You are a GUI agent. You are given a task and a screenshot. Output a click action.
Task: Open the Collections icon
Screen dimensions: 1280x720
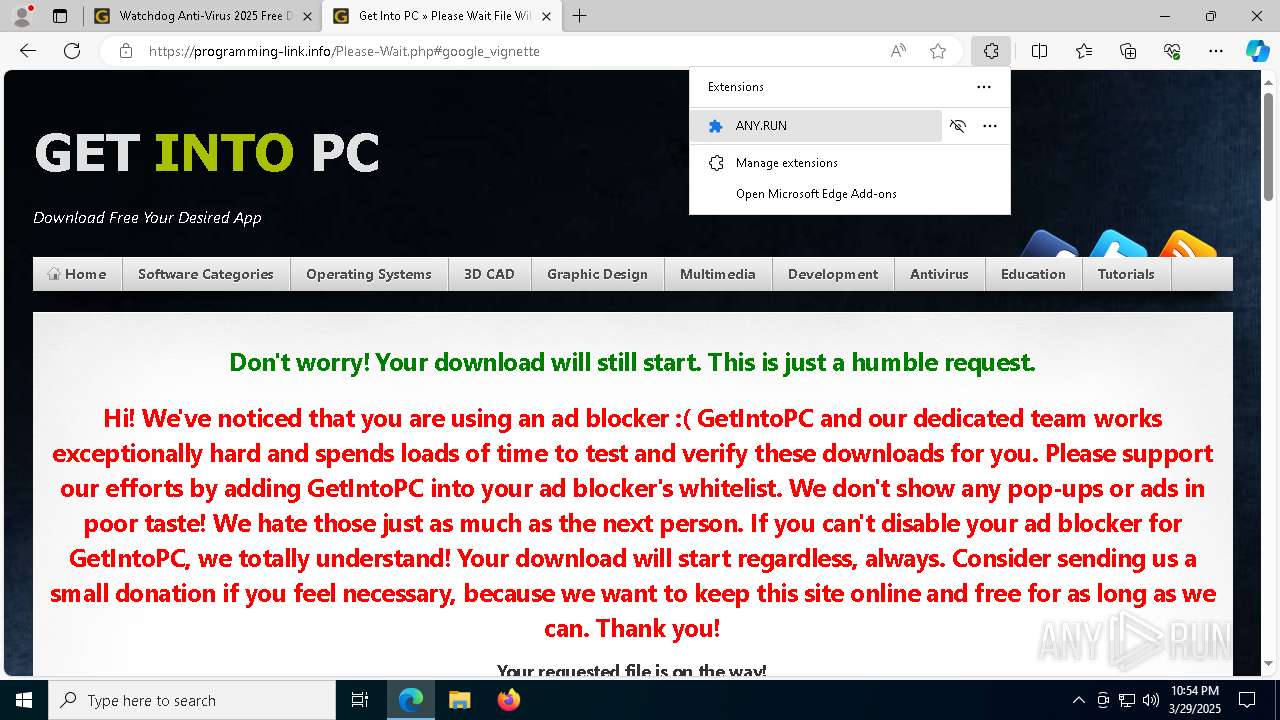click(1128, 51)
